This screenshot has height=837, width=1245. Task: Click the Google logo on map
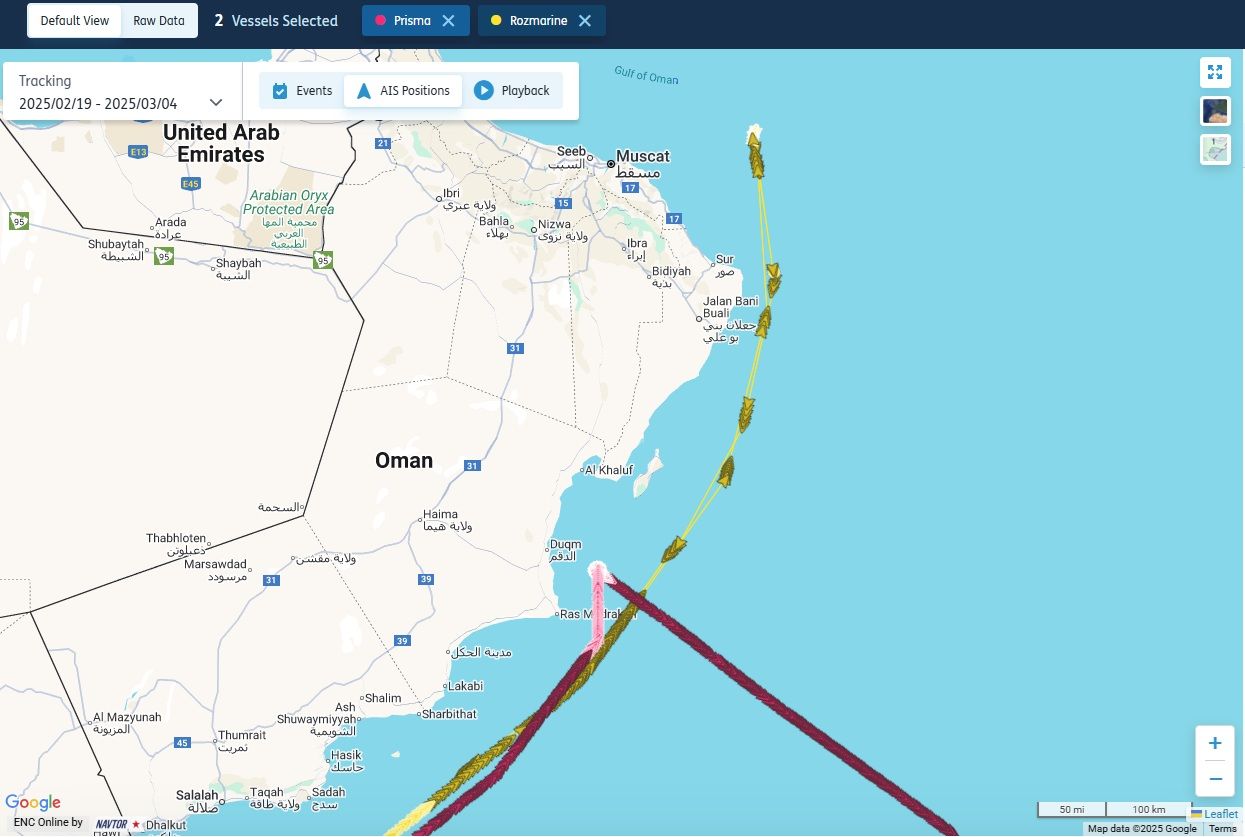[x=33, y=803]
